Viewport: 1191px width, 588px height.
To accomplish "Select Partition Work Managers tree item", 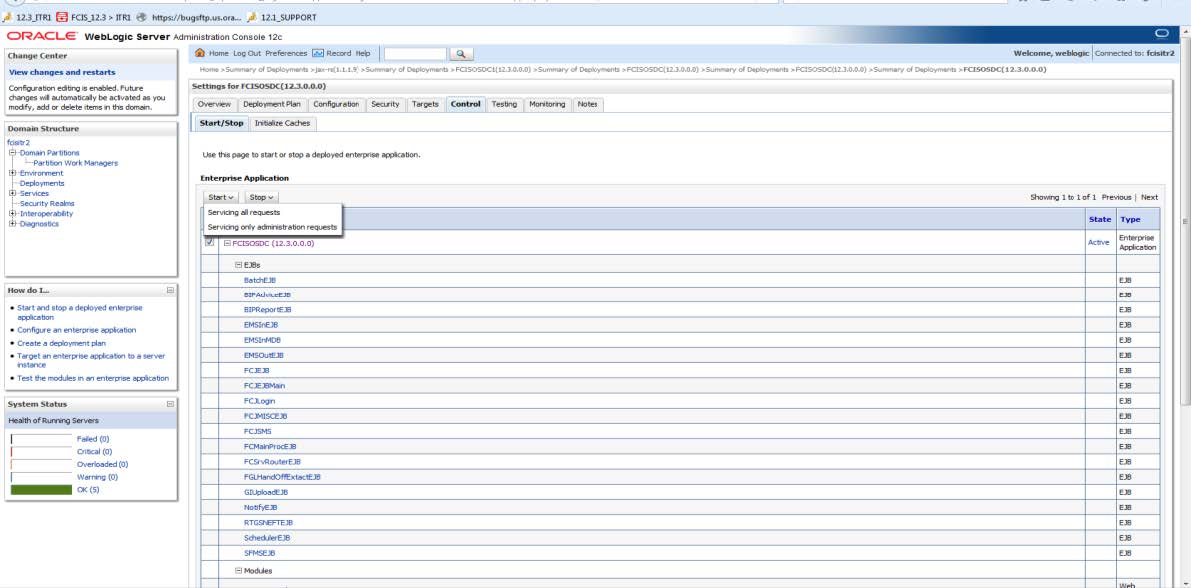I will [76, 163].
